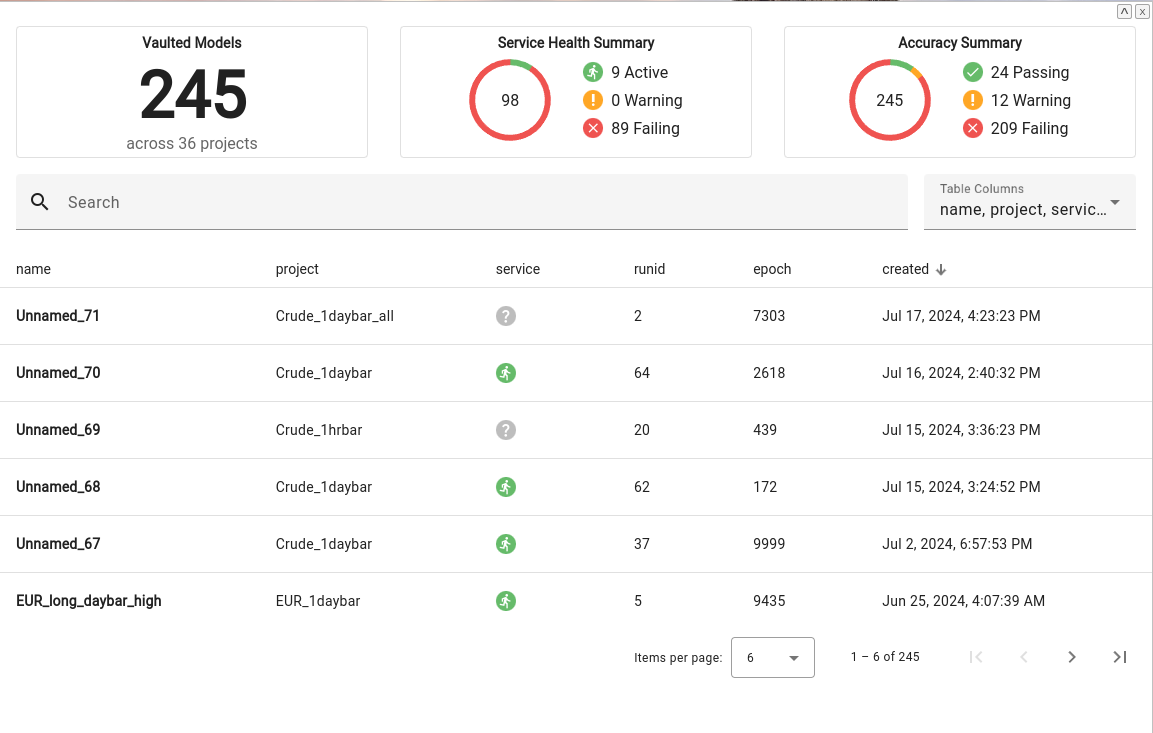Go to the next page of models
The width and height of the screenshot is (1153, 733).
(1072, 657)
